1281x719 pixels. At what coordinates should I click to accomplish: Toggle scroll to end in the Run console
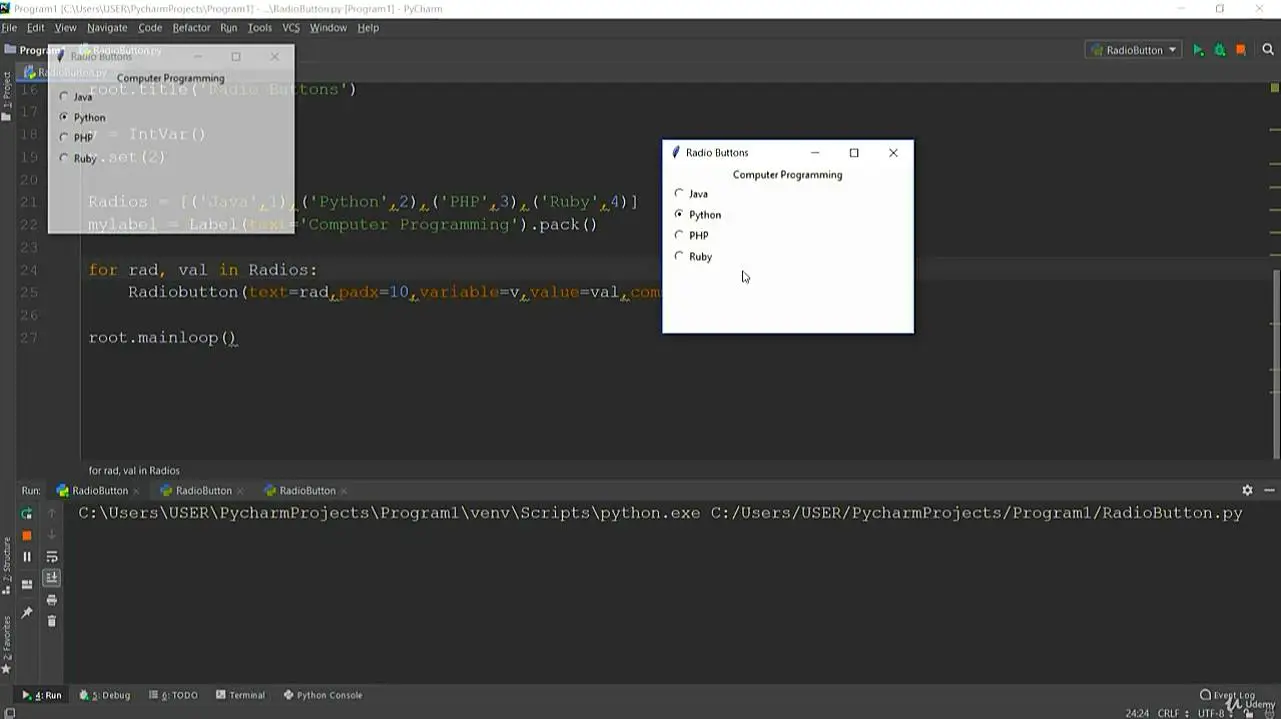(x=52, y=578)
